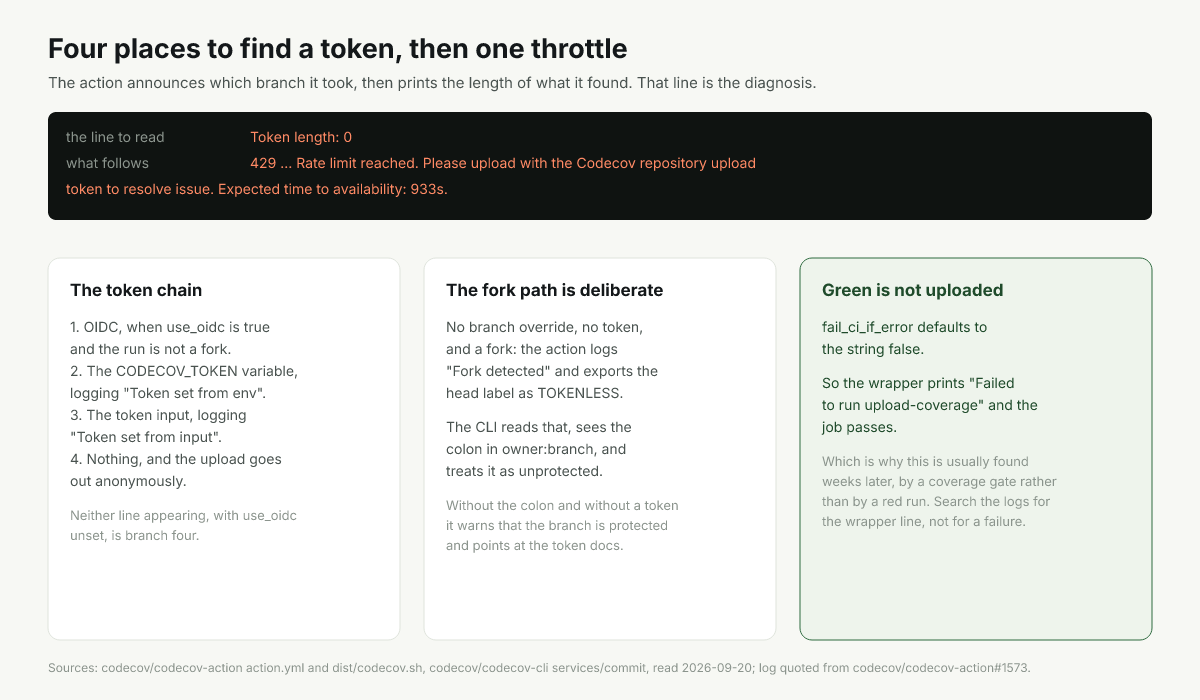Screen dimensions: 1200x700
Task: Click the card title "Green is not uploaded"
Action: coord(912,290)
